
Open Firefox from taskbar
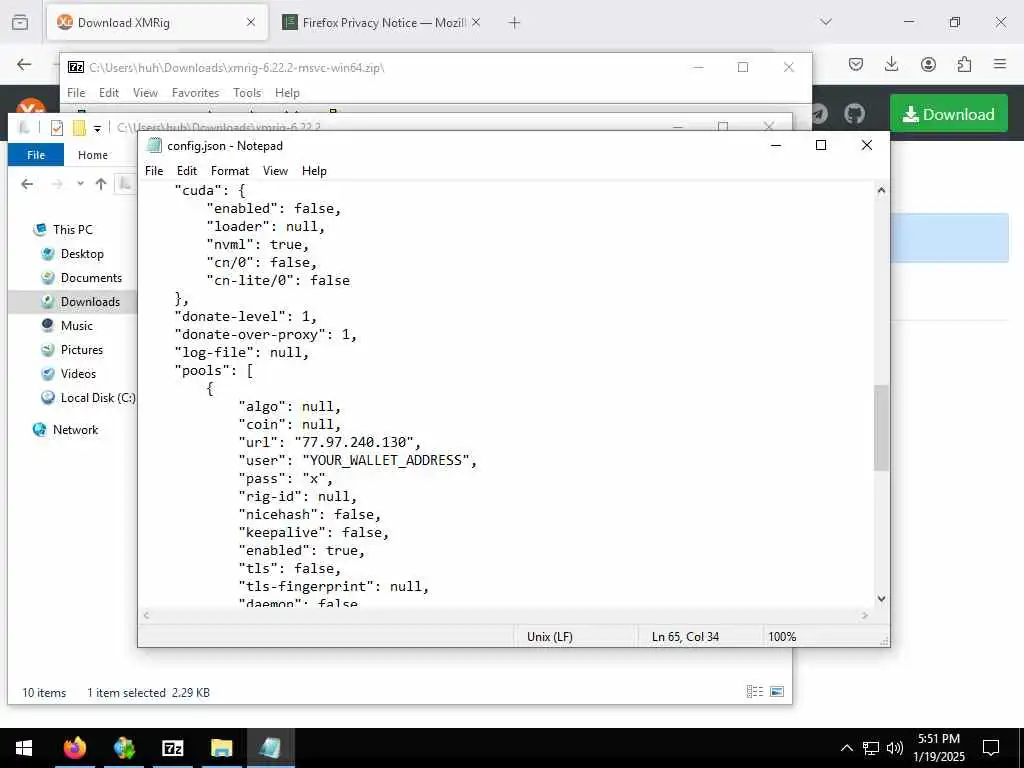click(x=74, y=748)
